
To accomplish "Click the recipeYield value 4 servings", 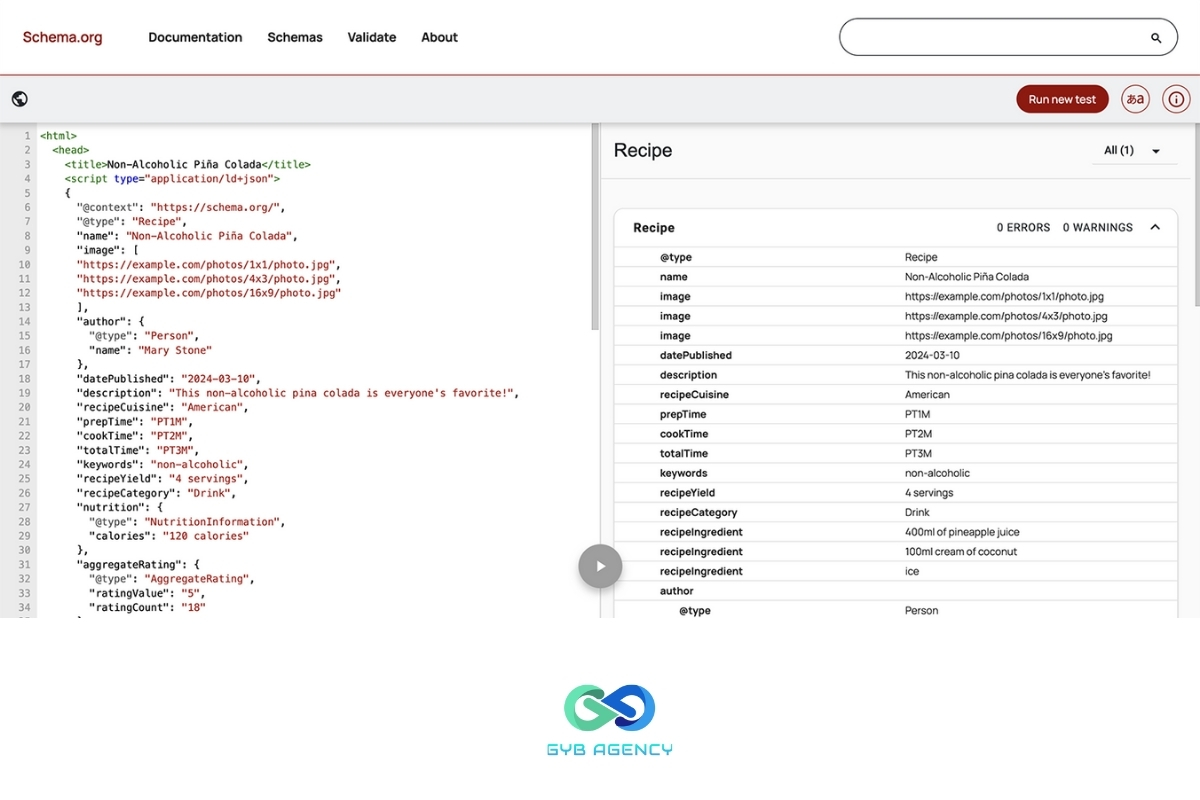I will [929, 493].
